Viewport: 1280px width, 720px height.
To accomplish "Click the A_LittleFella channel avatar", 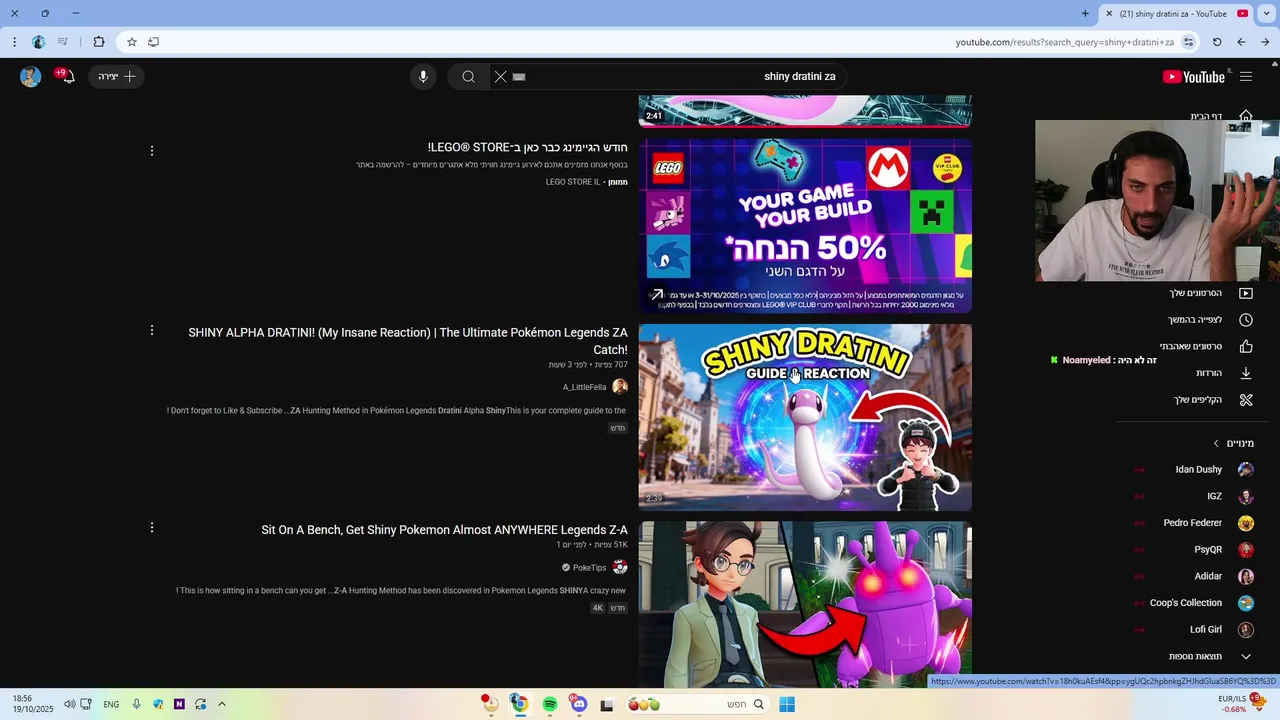I will [x=620, y=387].
